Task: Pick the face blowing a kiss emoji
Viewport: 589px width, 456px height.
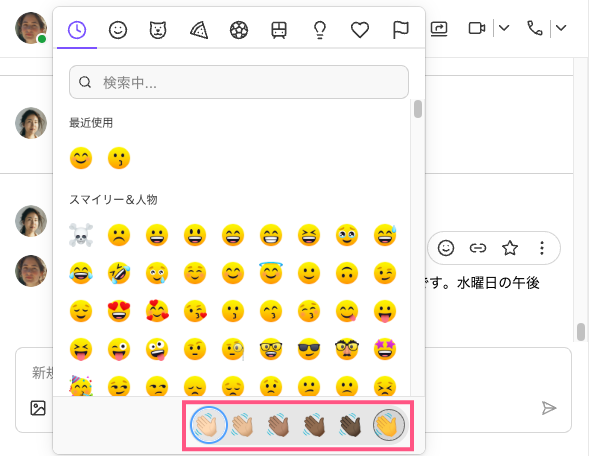Action: click(195, 311)
